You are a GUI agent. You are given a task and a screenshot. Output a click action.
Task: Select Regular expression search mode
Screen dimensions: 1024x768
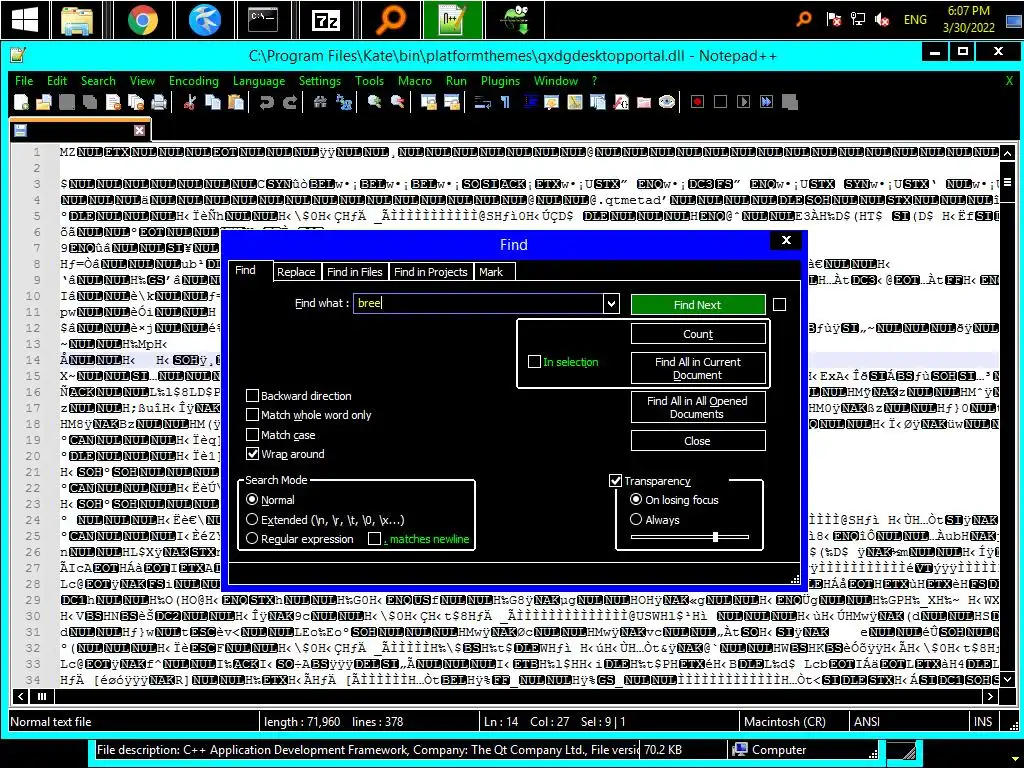[252, 539]
